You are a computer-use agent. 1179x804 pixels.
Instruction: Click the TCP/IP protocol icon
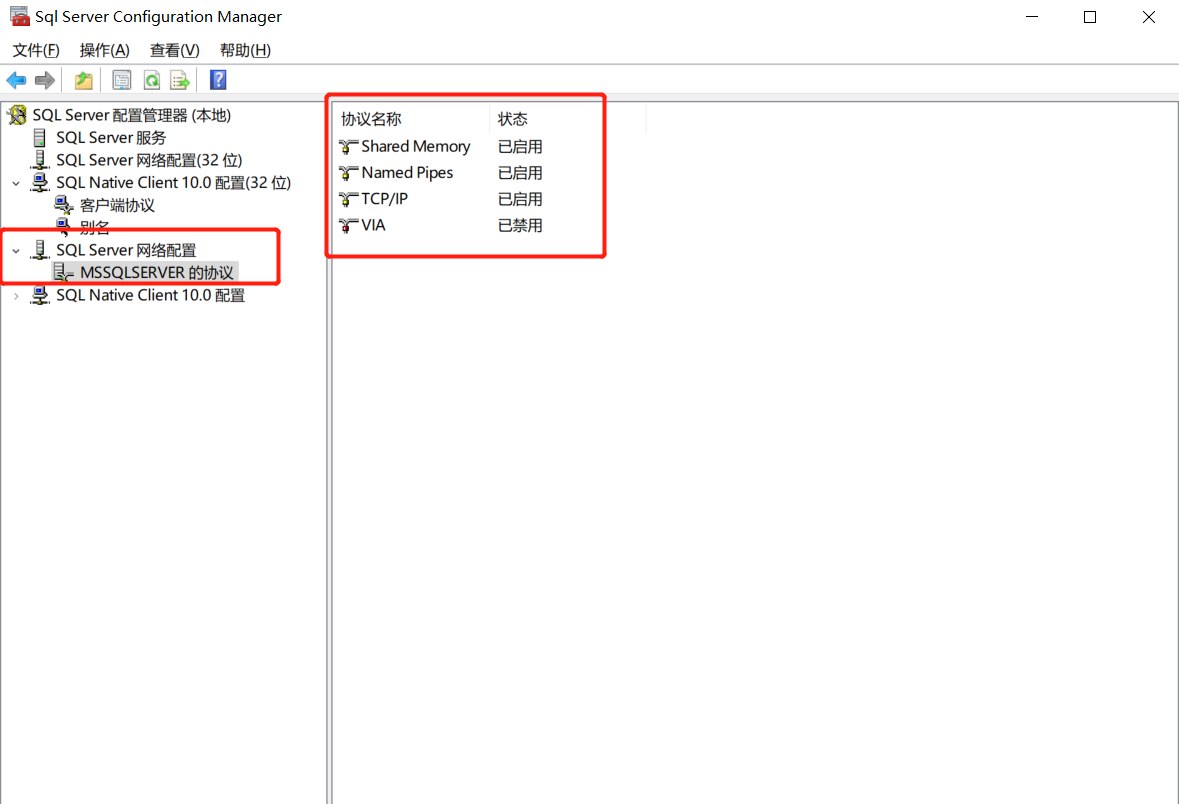click(348, 199)
